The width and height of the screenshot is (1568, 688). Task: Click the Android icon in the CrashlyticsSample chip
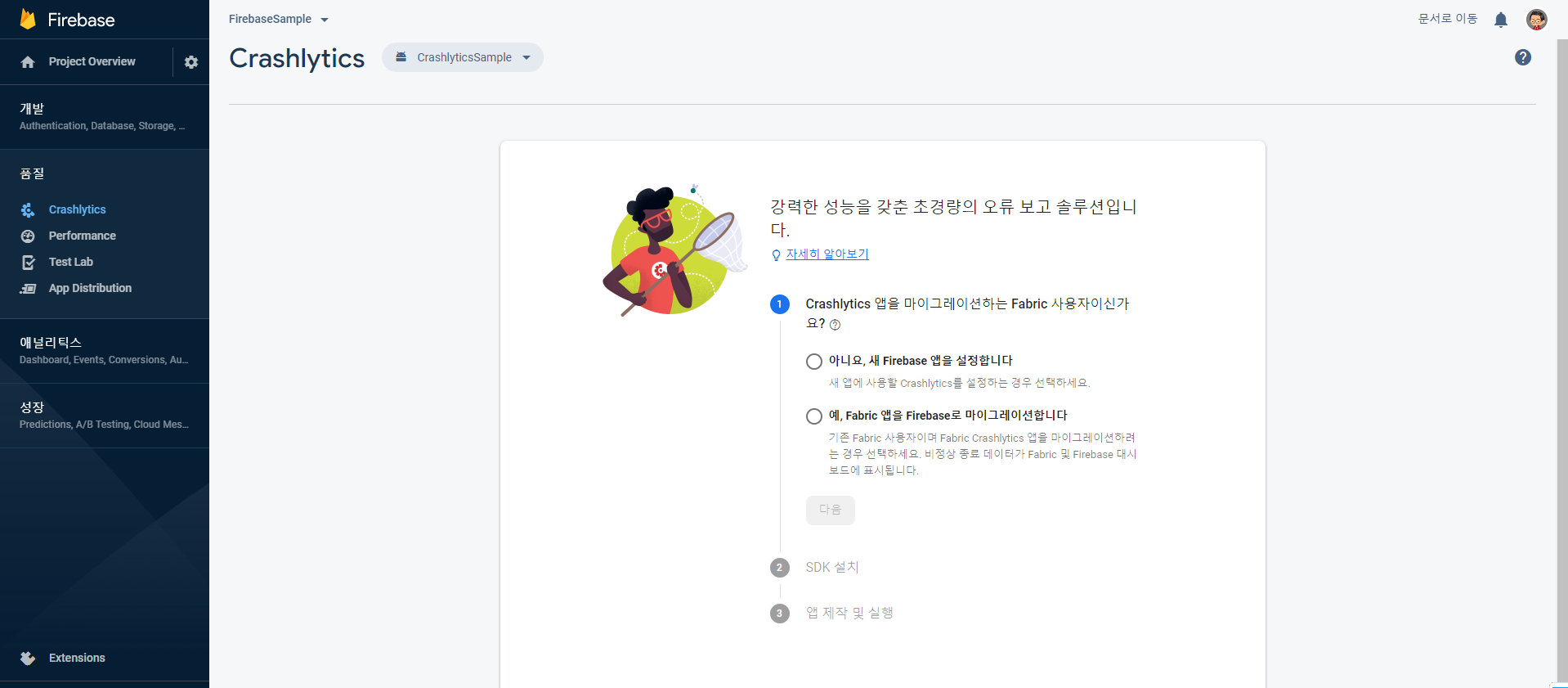click(x=401, y=57)
